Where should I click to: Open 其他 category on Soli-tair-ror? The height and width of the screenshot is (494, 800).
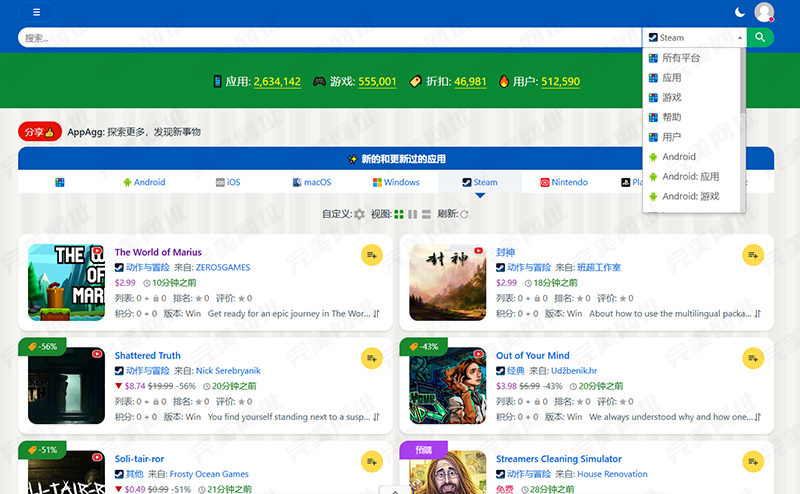pos(134,474)
